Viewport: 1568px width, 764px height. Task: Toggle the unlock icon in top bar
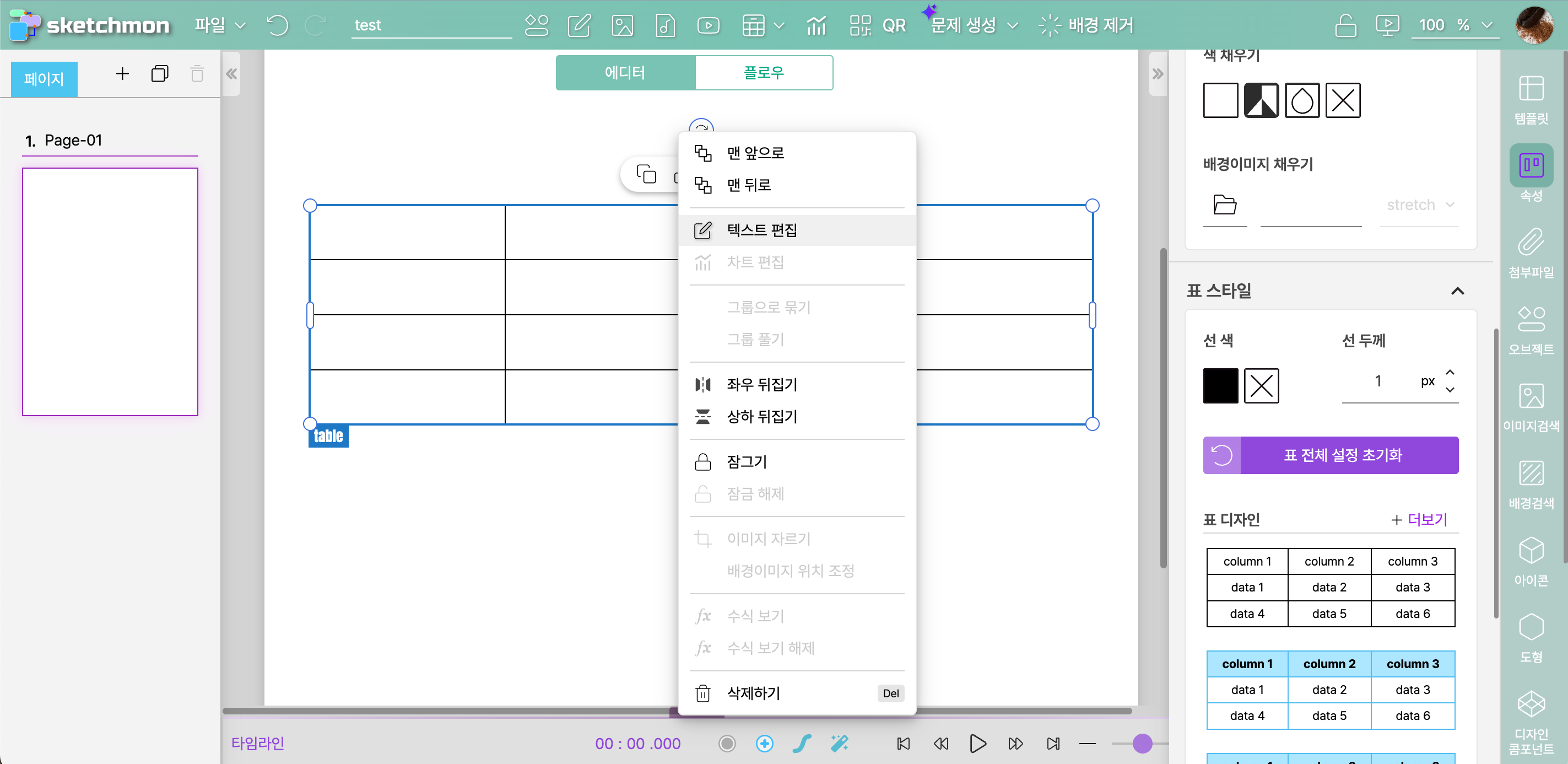click(1345, 25)
